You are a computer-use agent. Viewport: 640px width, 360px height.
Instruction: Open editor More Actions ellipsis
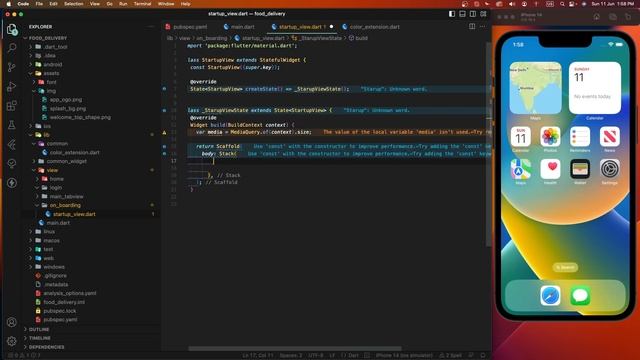(482, 27)
